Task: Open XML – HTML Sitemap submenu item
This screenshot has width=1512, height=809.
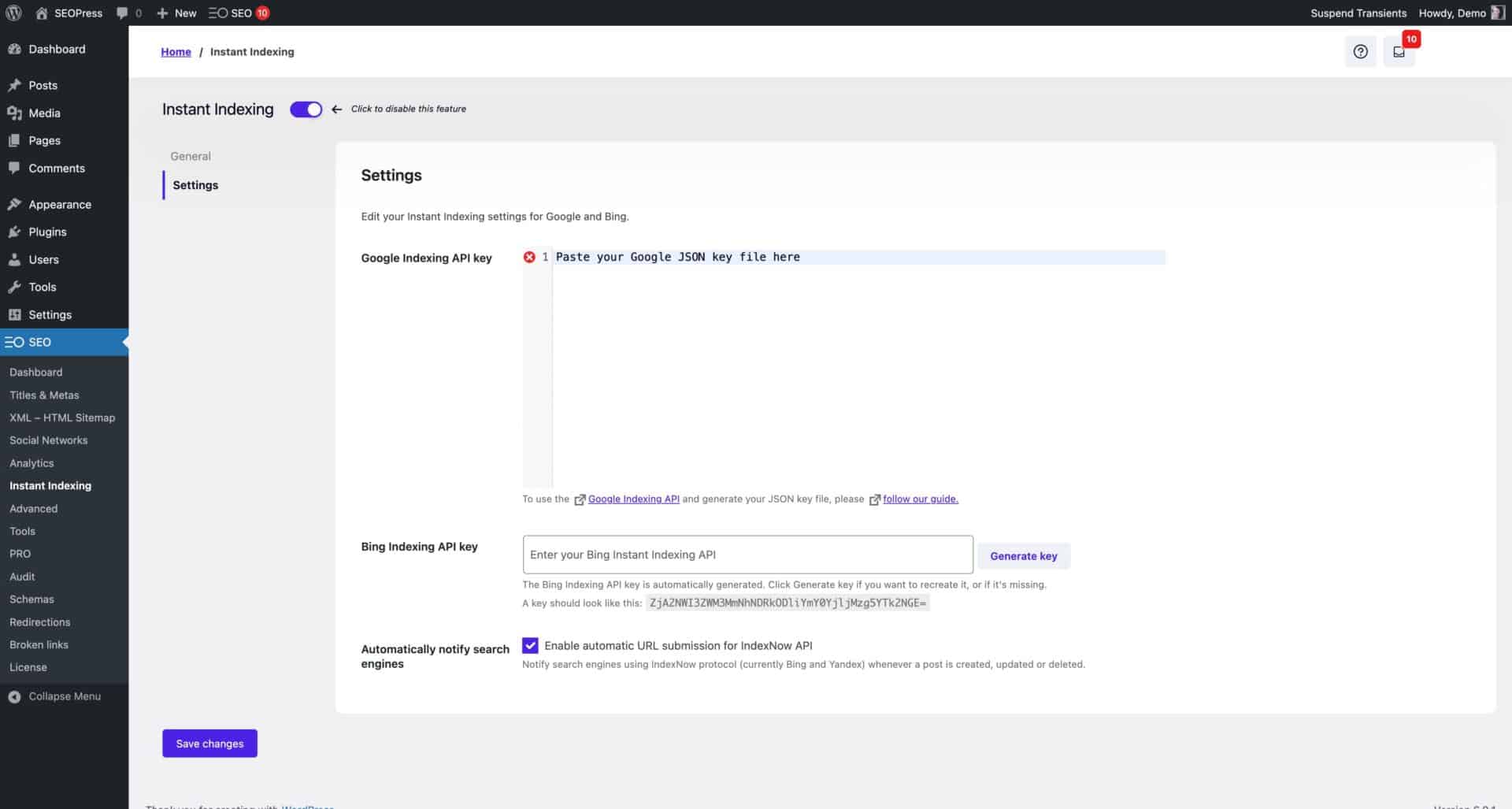Action: [x=62, y=417]
